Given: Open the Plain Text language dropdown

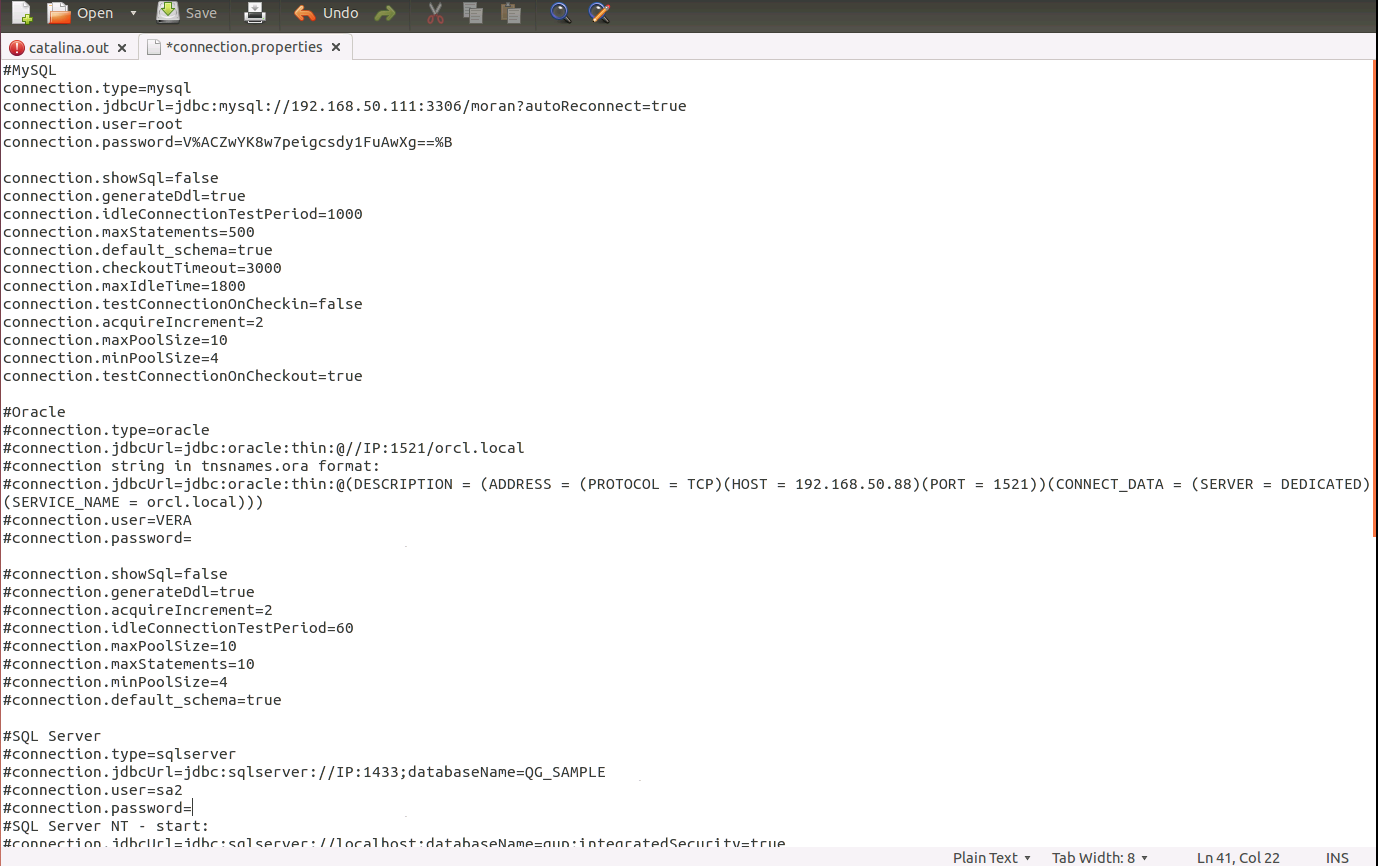Looking at the screenshot, I should 992,857.
